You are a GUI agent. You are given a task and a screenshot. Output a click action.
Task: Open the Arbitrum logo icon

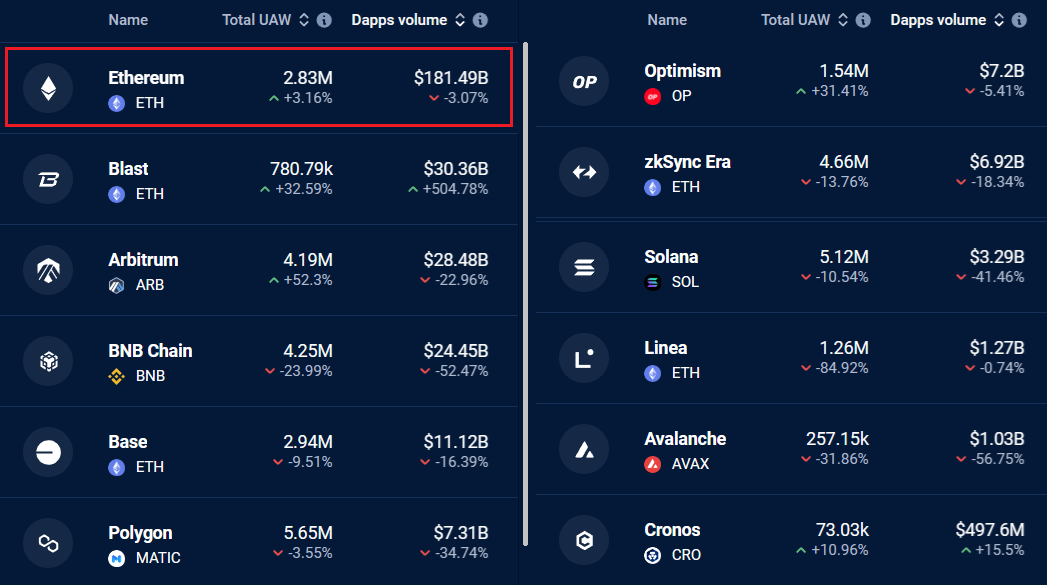click(x=48, y=270)
